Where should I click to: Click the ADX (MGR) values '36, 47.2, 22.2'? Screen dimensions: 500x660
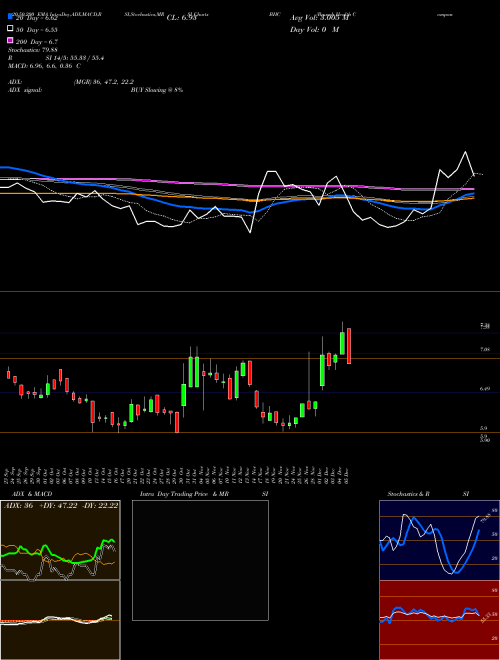[104, 82]
